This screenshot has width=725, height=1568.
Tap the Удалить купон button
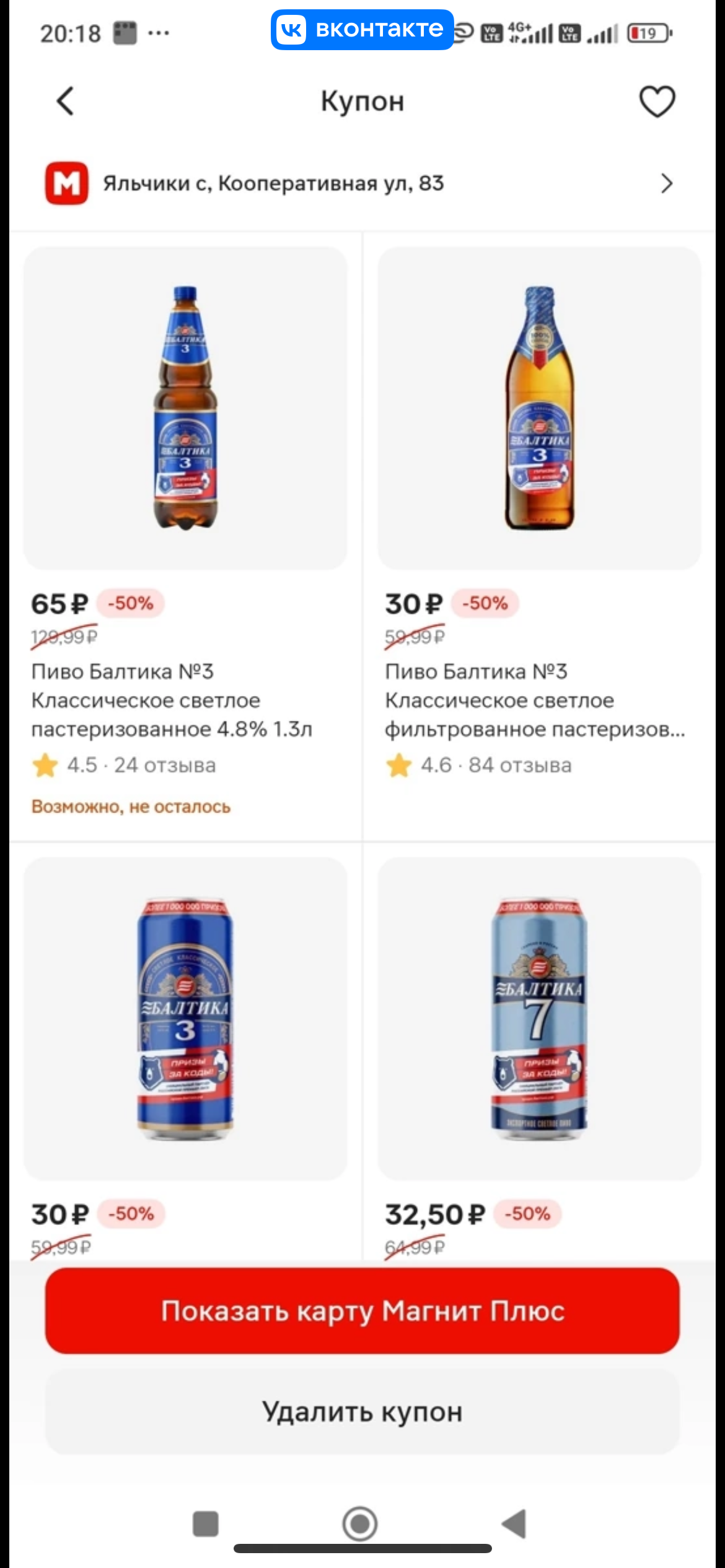coord(362,1412)
